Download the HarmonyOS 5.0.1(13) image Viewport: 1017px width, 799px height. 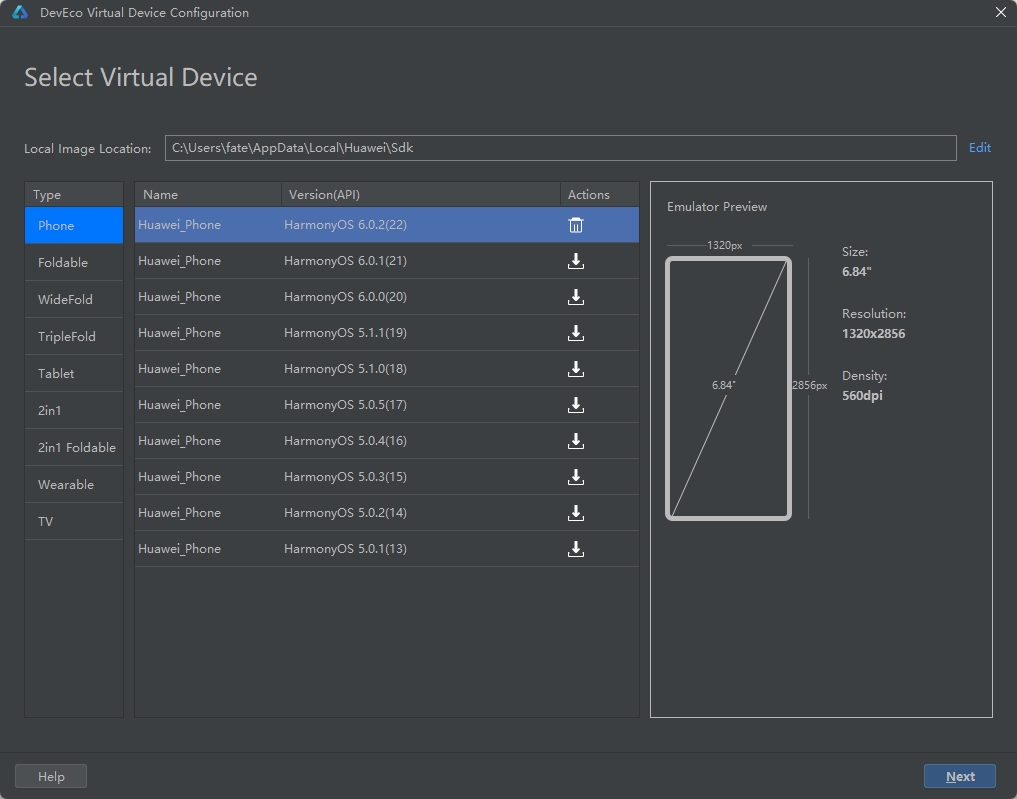tap(576, 549)
